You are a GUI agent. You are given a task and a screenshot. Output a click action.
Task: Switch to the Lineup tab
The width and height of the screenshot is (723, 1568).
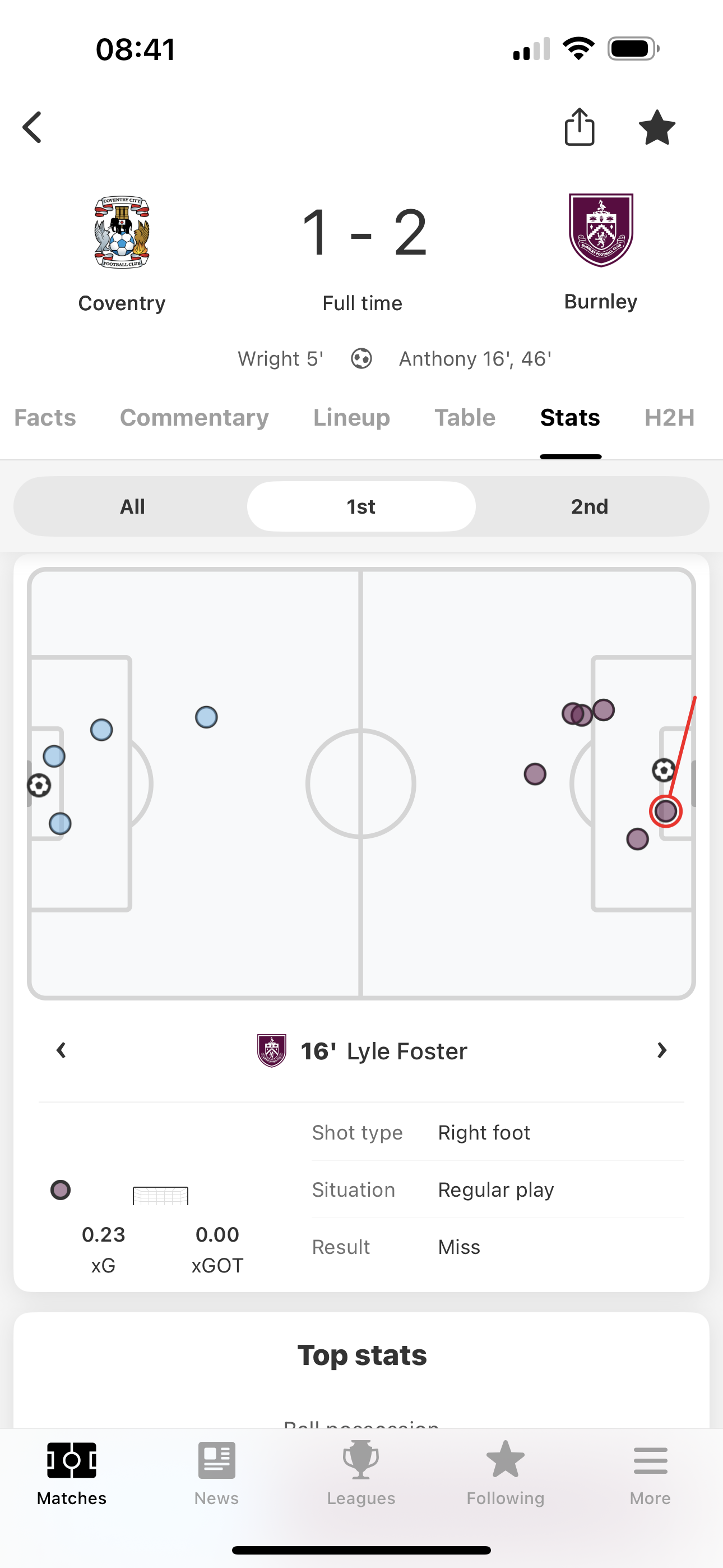click(x=351, y=418)
